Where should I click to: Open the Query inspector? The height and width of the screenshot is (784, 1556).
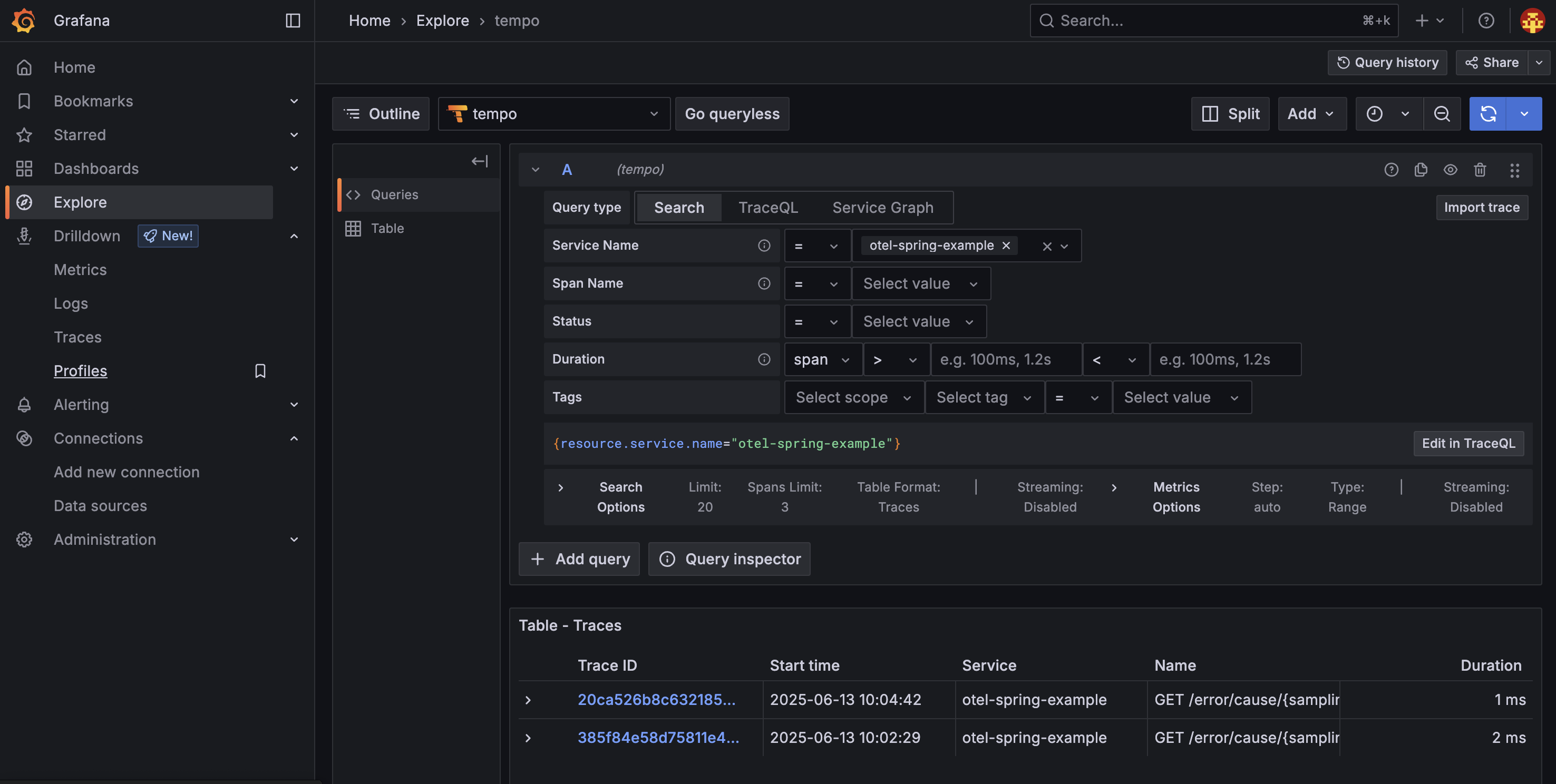pyautogui.click(x=729, y=558)
